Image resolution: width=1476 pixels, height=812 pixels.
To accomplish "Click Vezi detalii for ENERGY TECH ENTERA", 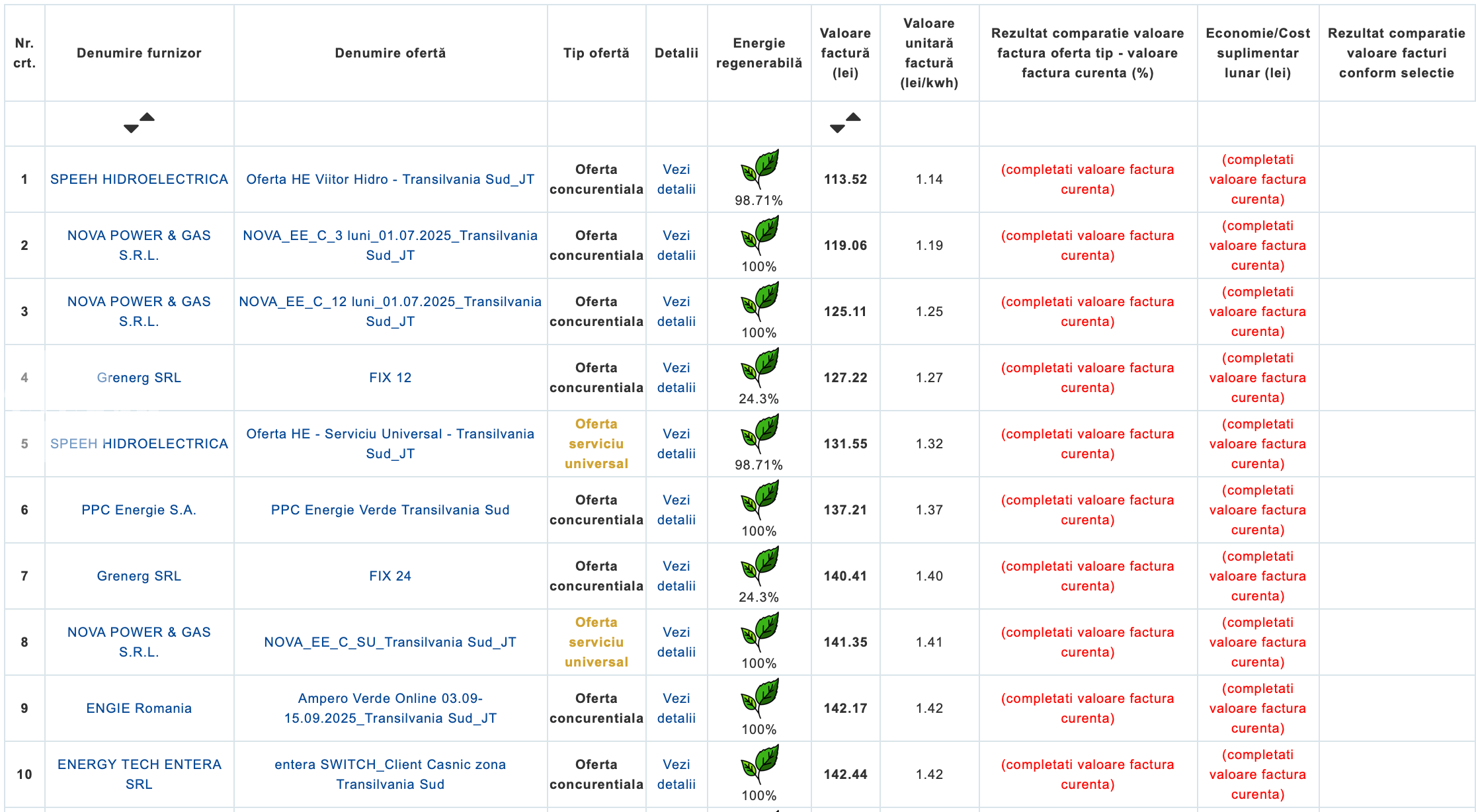I will point(676,774).
